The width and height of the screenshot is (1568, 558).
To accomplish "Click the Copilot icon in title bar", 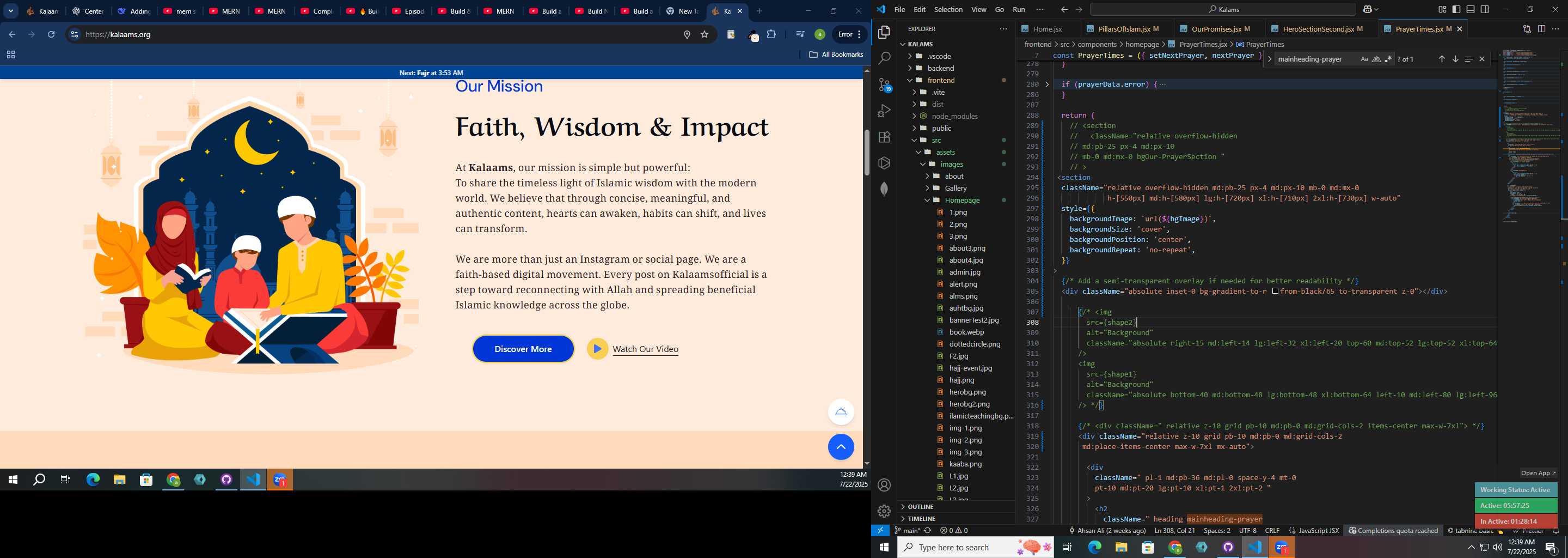I will [1369, 10].
